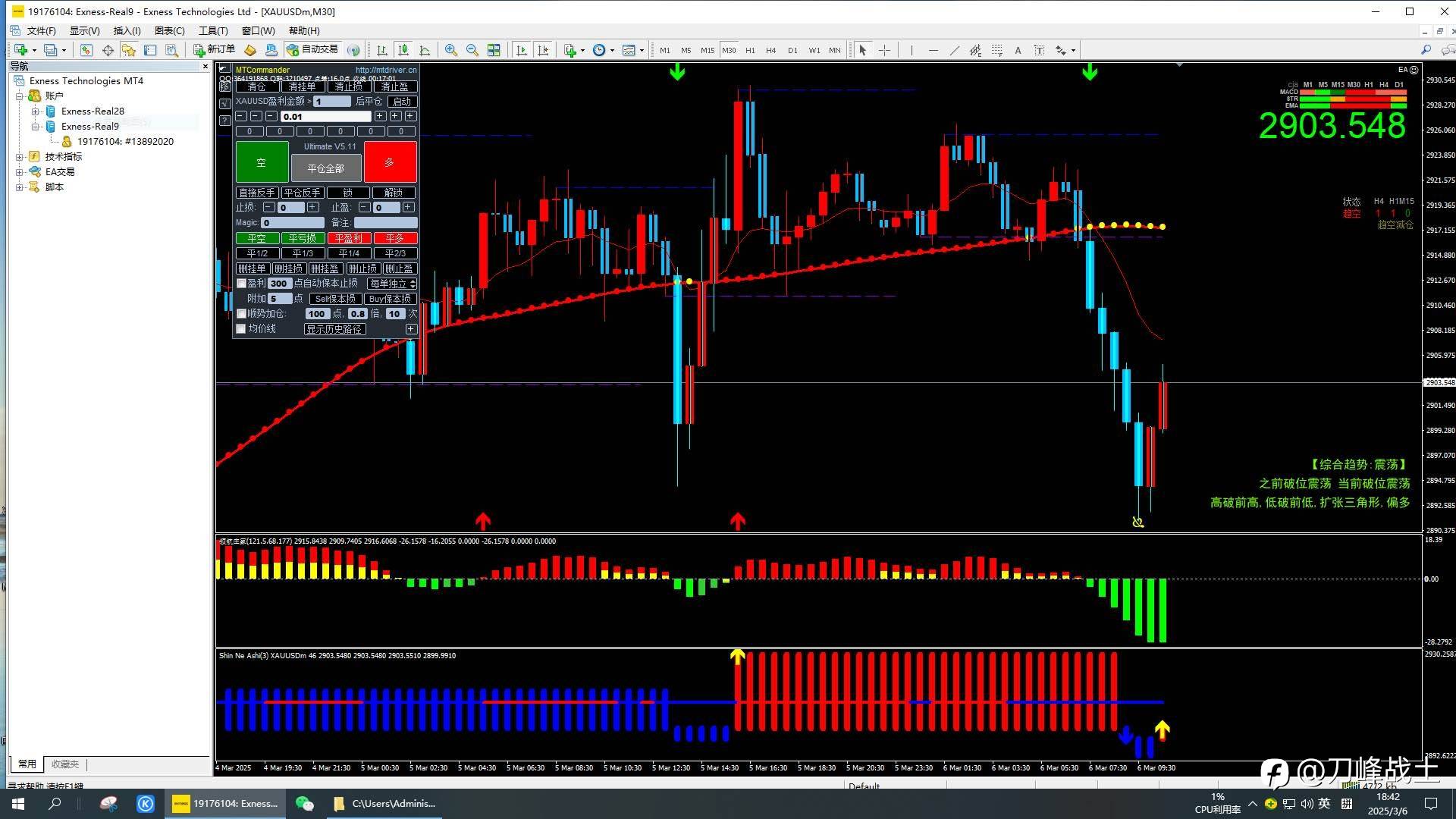Switch to the 收藏夹 tab in navigator

[x=65, y=764]
